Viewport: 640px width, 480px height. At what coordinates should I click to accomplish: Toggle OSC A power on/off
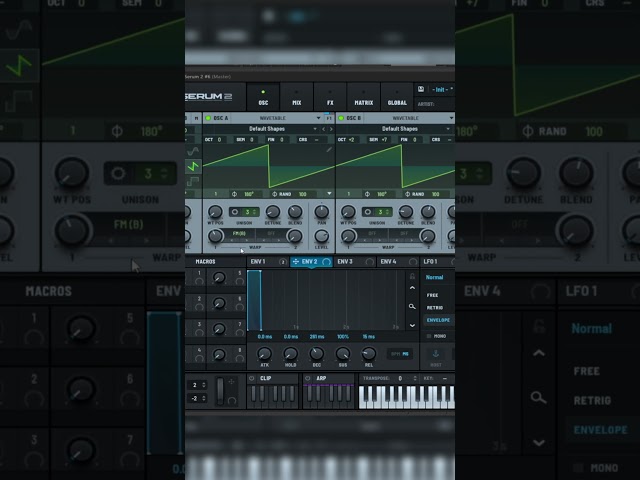click(208, 118)
